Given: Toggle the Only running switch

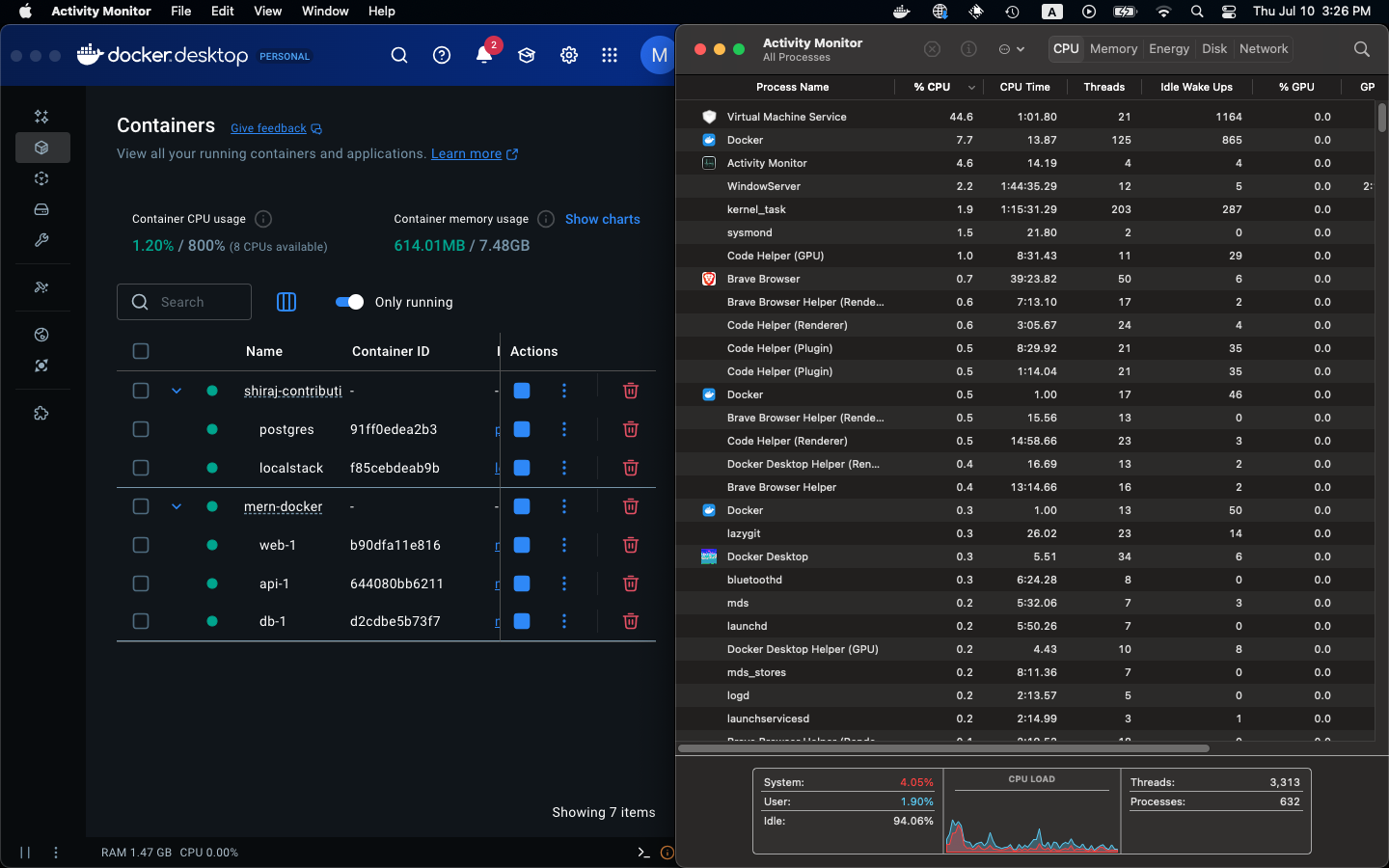Looking at the screenshot, I should pyautogui.click(x=349, y=302).
